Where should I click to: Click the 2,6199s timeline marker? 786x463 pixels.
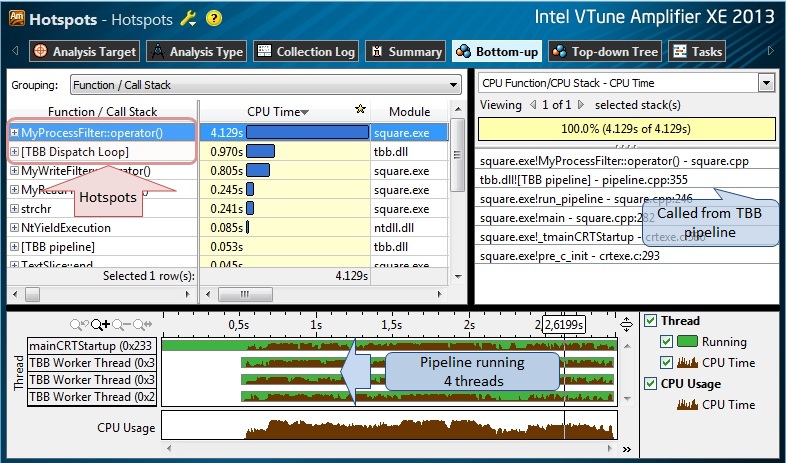(564, 325)
